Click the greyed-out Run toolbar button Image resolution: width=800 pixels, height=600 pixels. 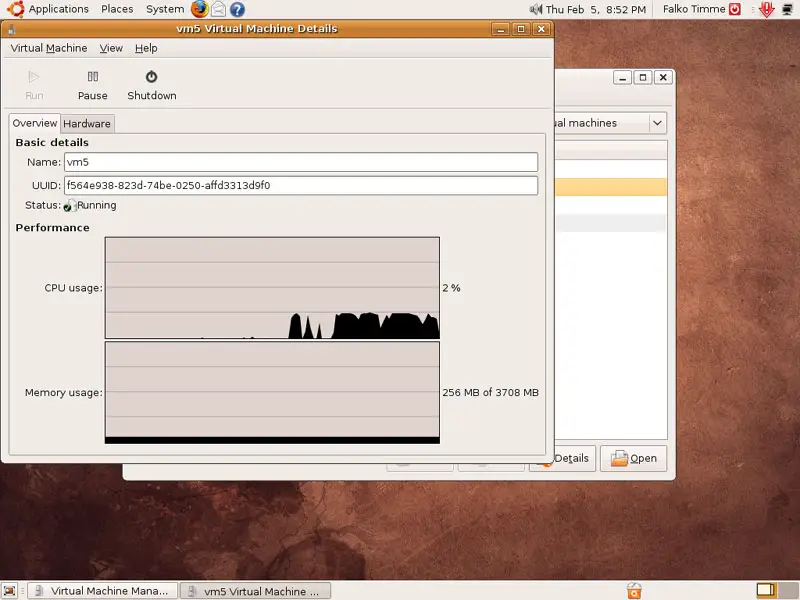coord(34,85)
